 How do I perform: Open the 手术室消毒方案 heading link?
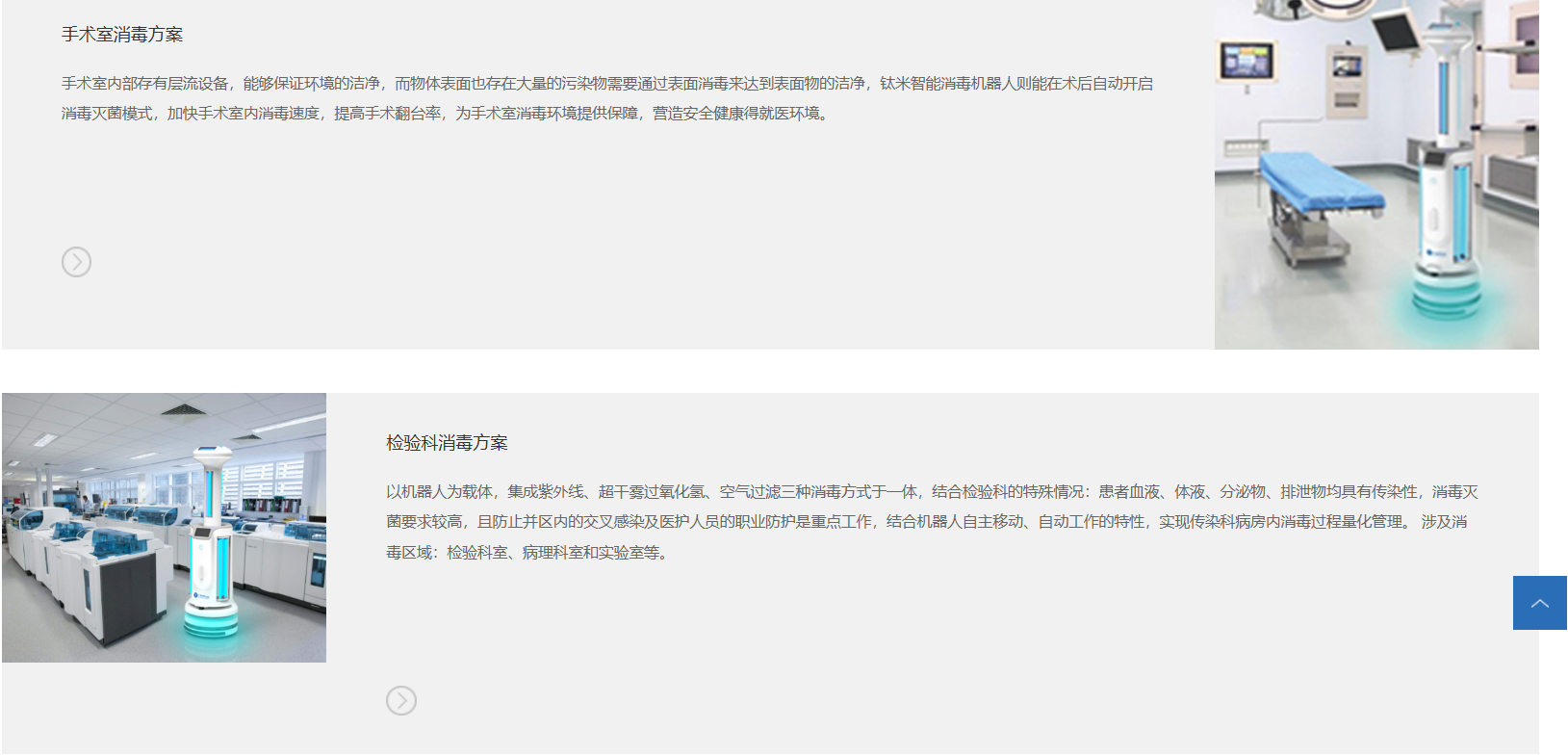(x=122, y=35)
